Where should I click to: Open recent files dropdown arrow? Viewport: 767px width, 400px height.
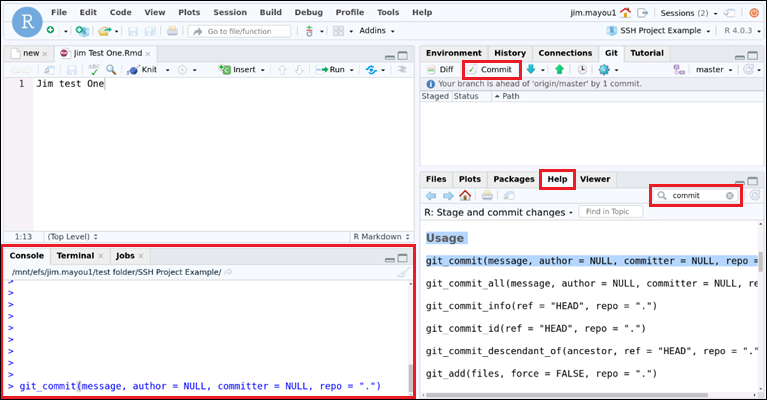(116, 31)
